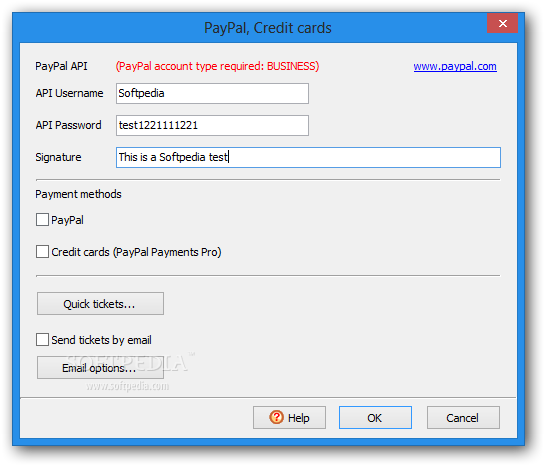545x466 pixels.
Task: Click the Signature label
Action: [58, 157]
